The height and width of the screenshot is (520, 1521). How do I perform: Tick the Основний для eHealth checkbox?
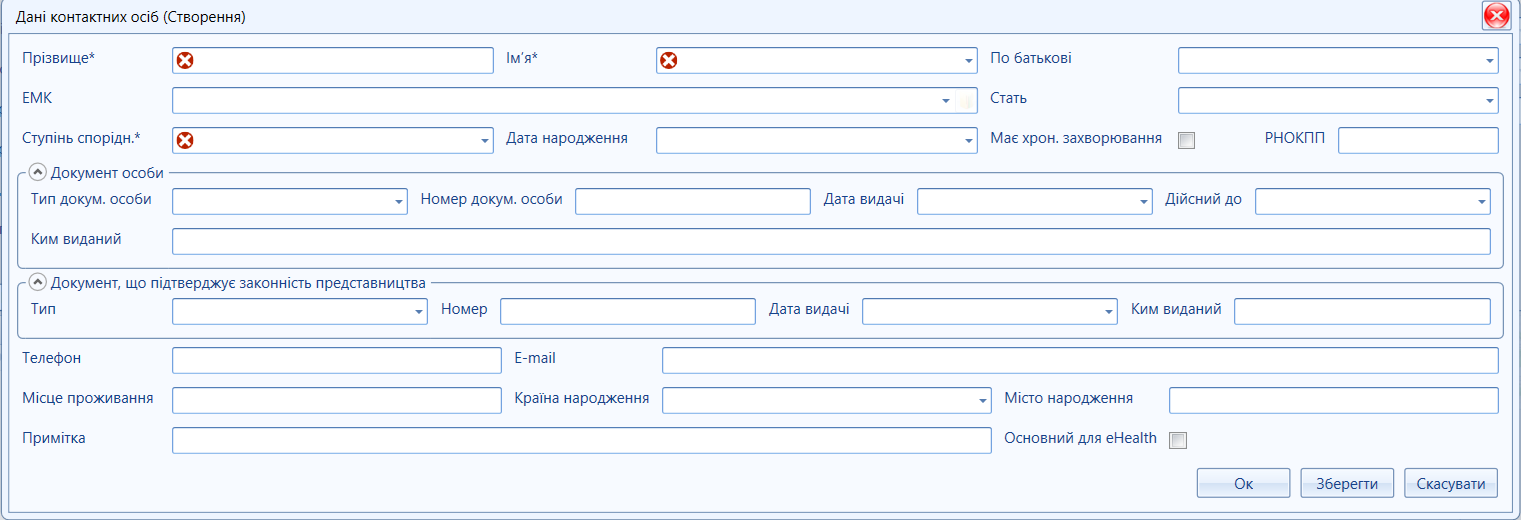pyautogui.click(x=1178, y=439)
